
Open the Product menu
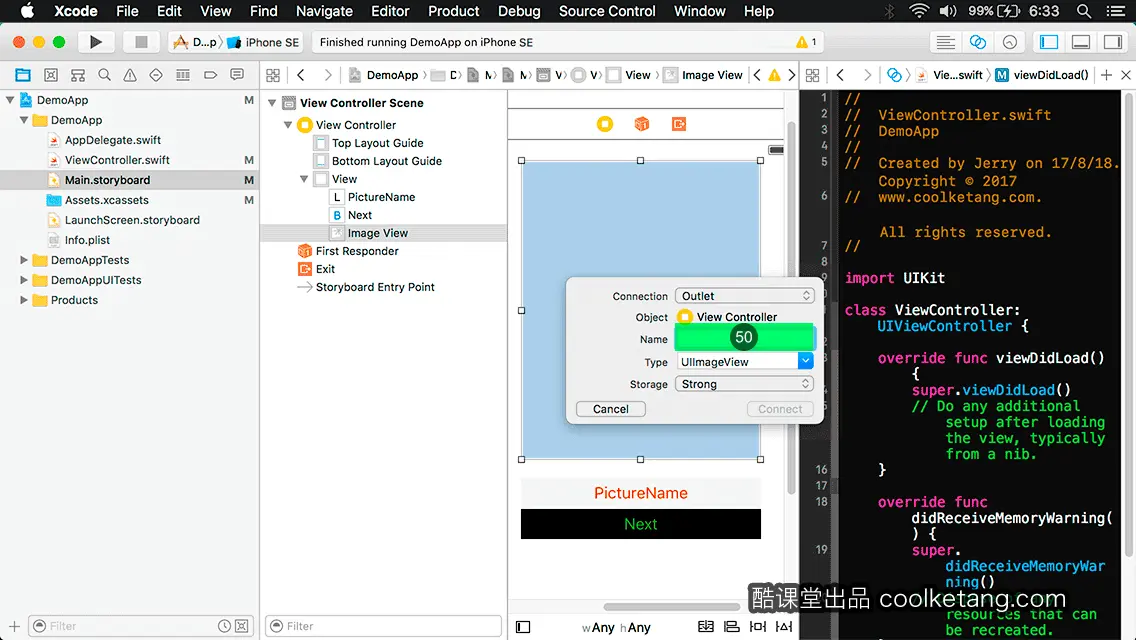[454, 11]
